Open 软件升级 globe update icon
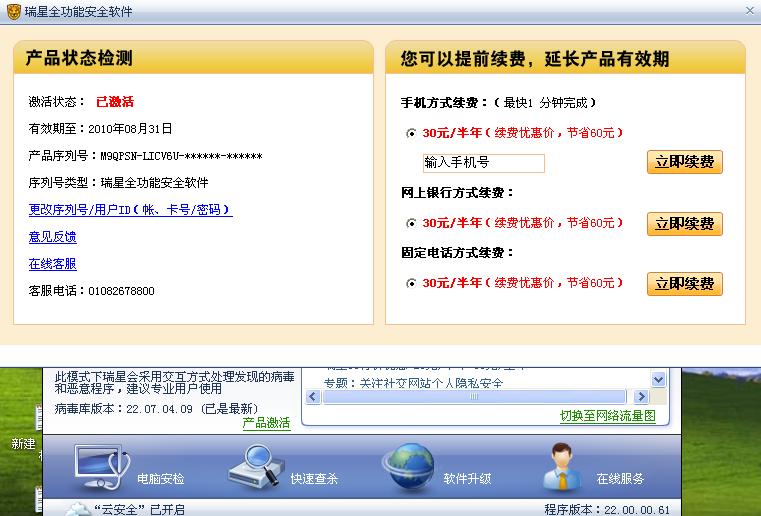 [x=409, y=467]
